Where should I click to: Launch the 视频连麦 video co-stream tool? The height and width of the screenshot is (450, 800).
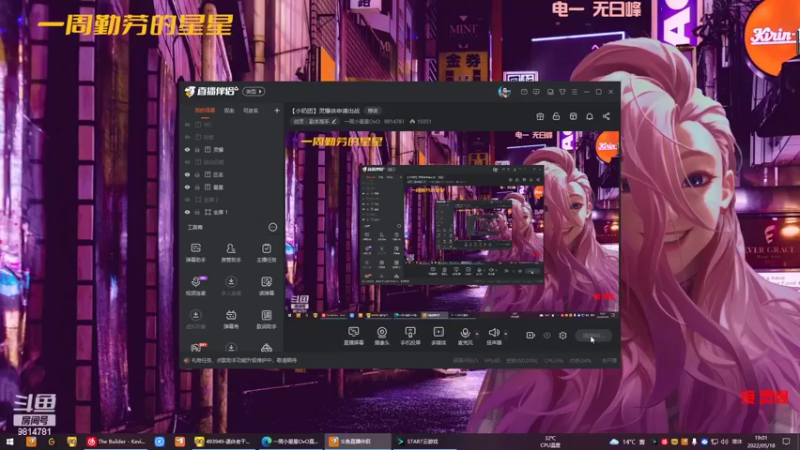click(195, 286)
